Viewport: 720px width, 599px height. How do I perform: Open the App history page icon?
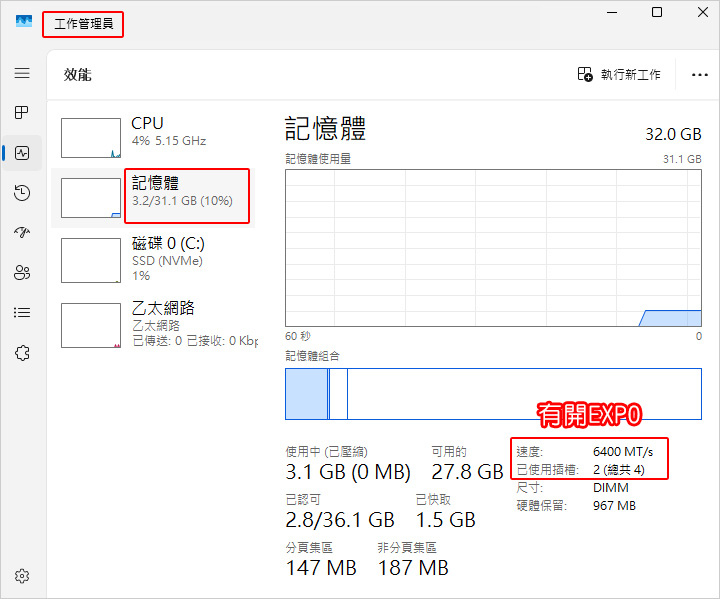point(22,192)
